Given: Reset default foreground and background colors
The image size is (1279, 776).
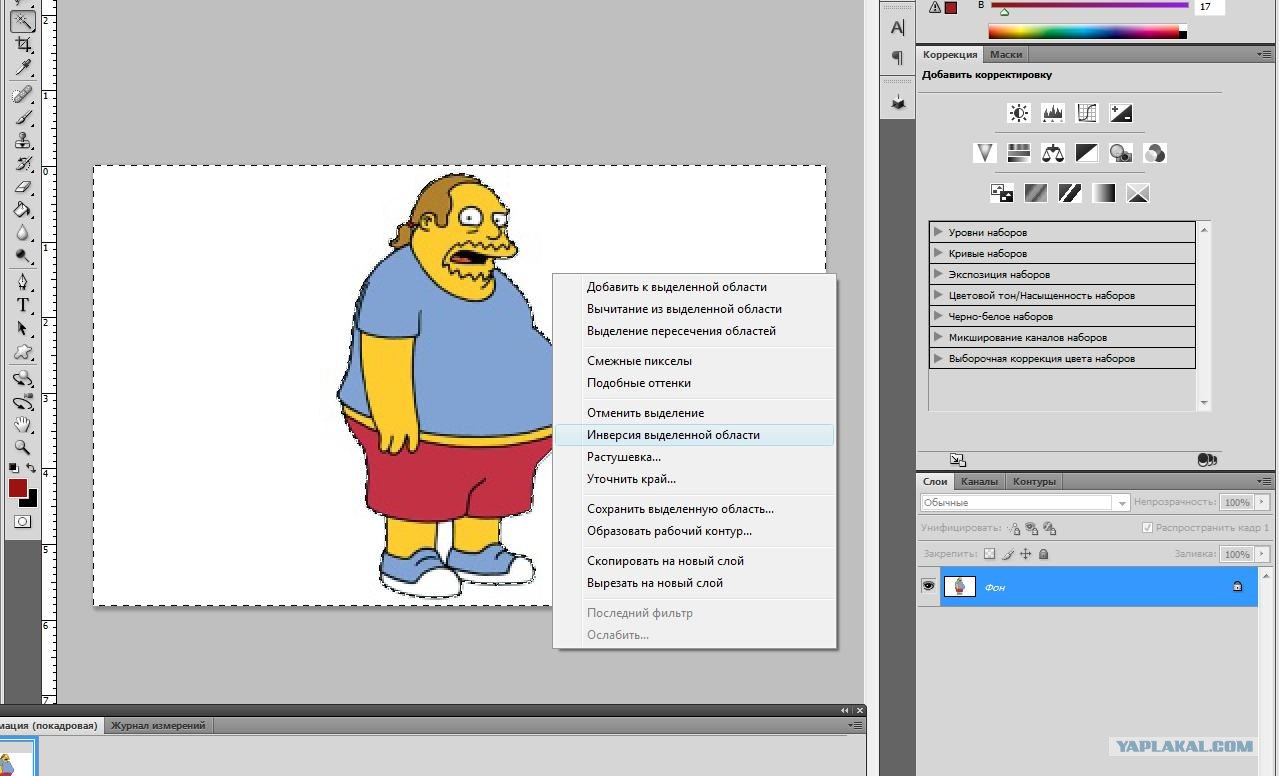Looking at the screenshot, I should click(13, 468).
